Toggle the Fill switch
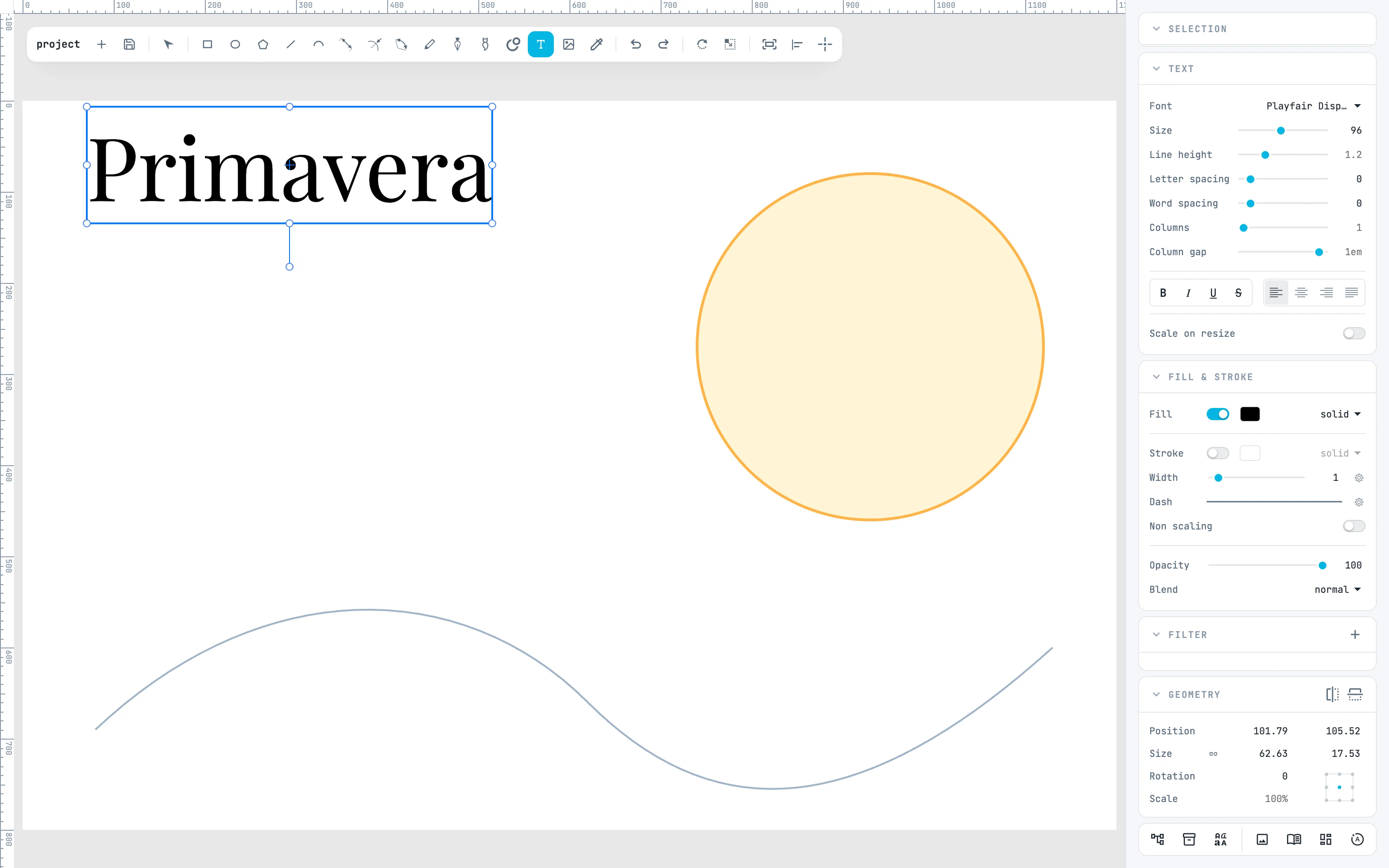Screen dimensions: 1389x868 [x=1218, y=414]
